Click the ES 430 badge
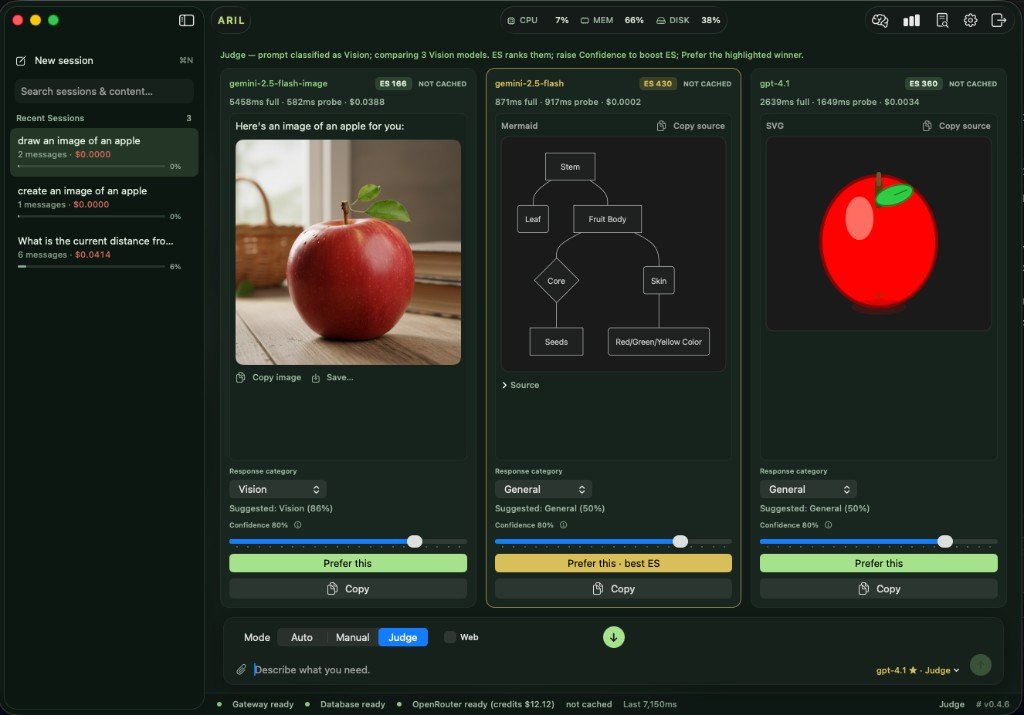This screenshot has width=1024, height=715. (x=657, y=84)
